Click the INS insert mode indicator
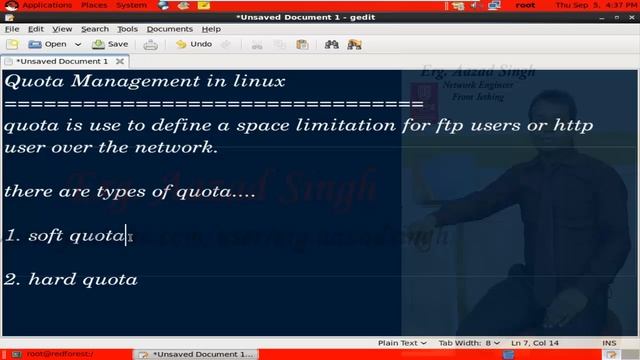Image resolution: width=640 pixels, height=360 pixels. (609, 343)
